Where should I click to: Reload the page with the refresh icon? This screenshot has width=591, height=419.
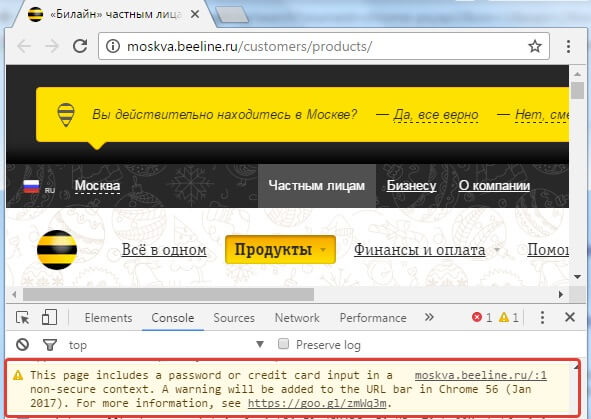80,46
